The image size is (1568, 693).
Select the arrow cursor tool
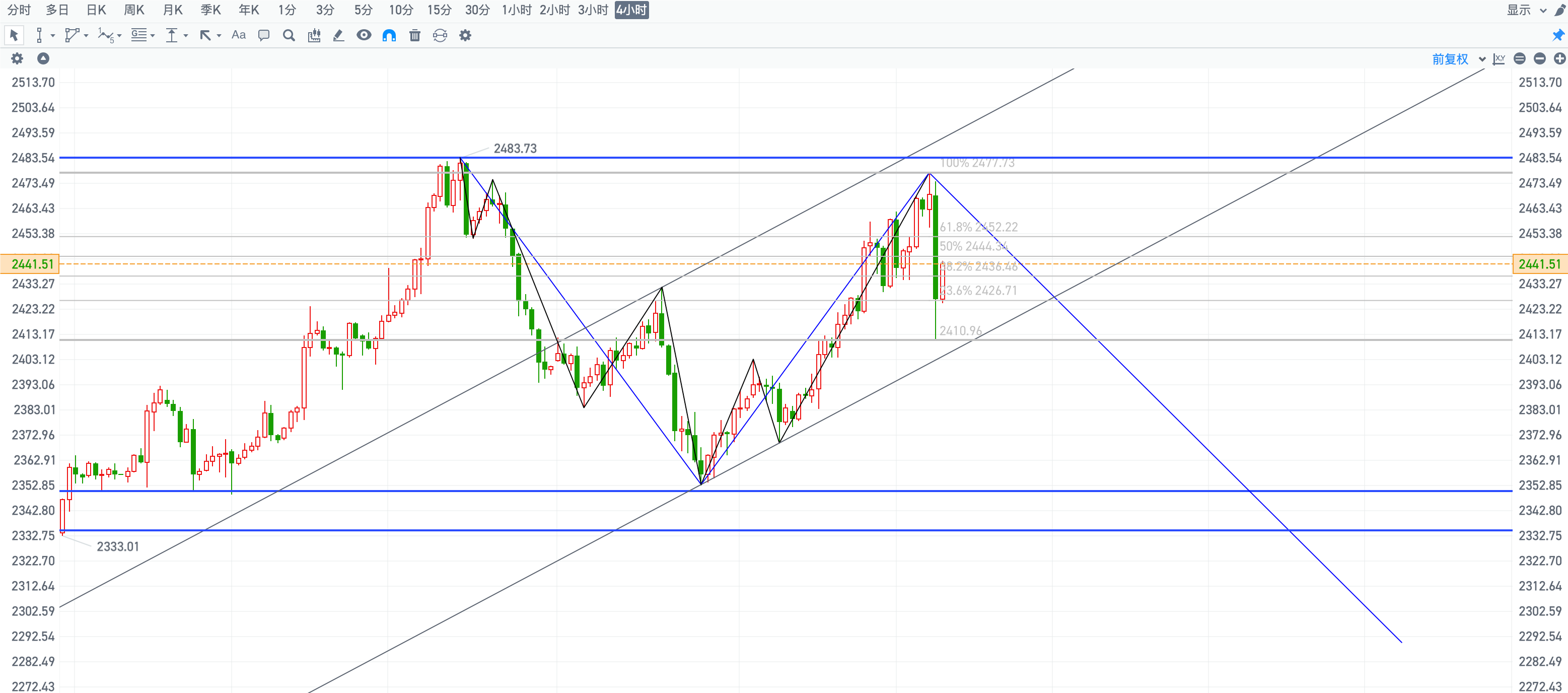(x=14, y=35)
